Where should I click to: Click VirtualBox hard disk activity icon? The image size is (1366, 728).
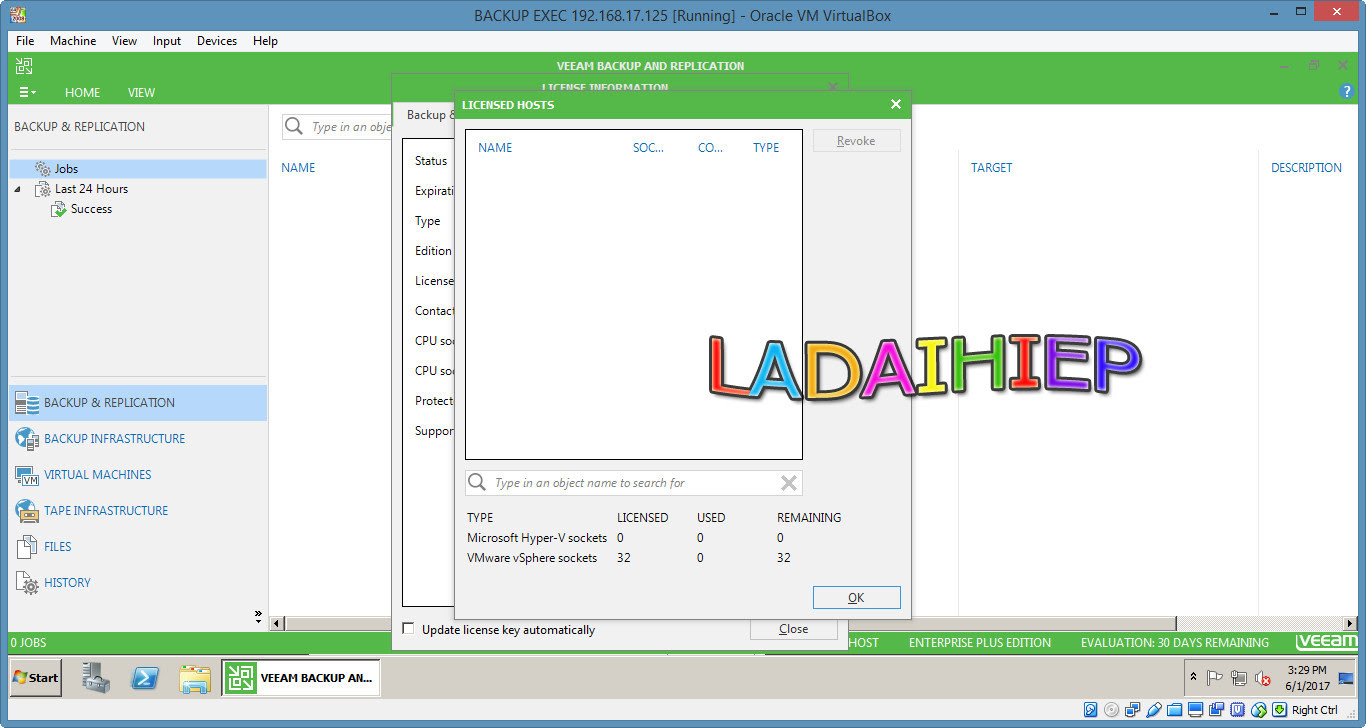click(1091, 711)
